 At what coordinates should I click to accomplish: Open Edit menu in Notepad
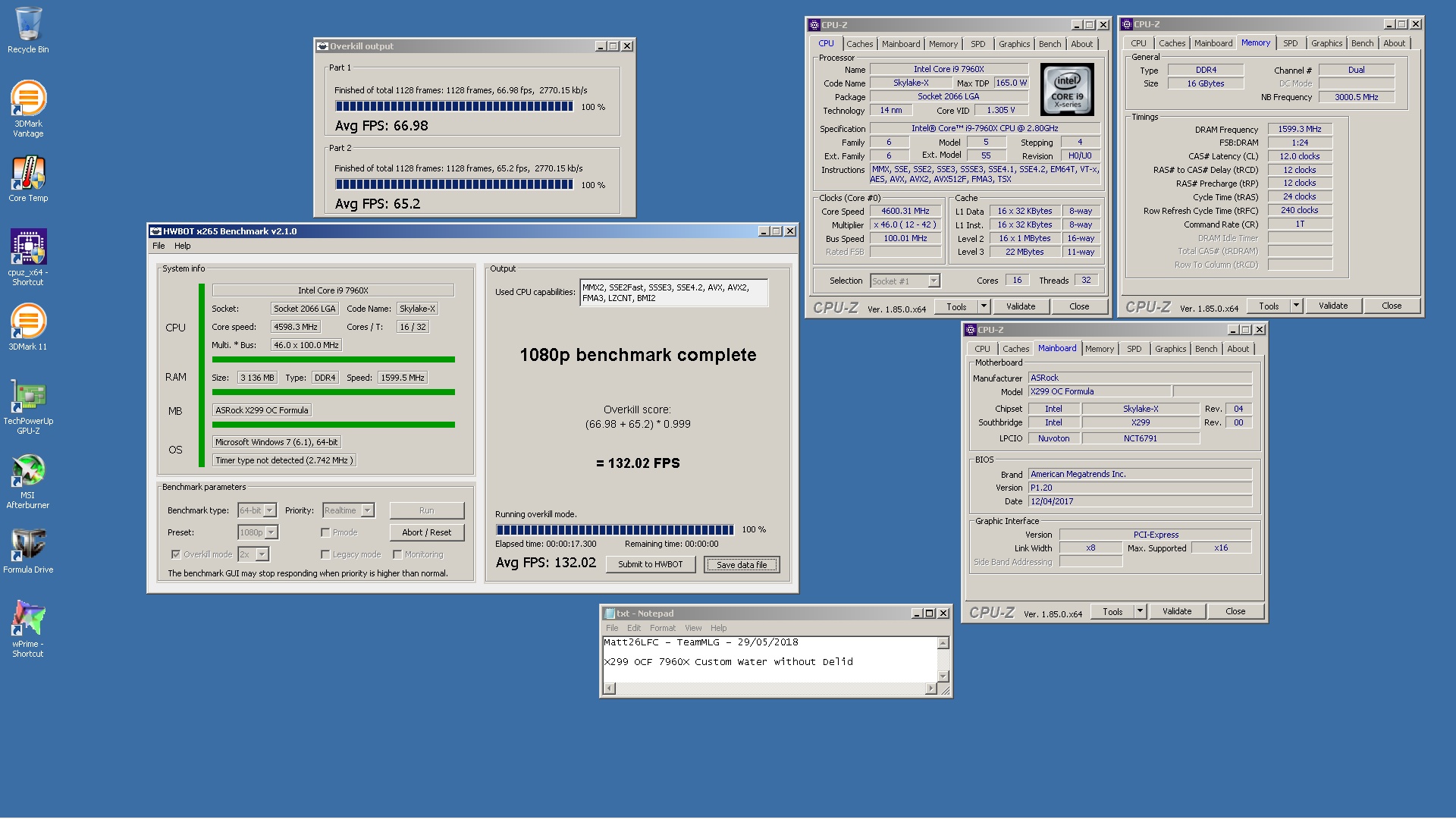(634, 628)
